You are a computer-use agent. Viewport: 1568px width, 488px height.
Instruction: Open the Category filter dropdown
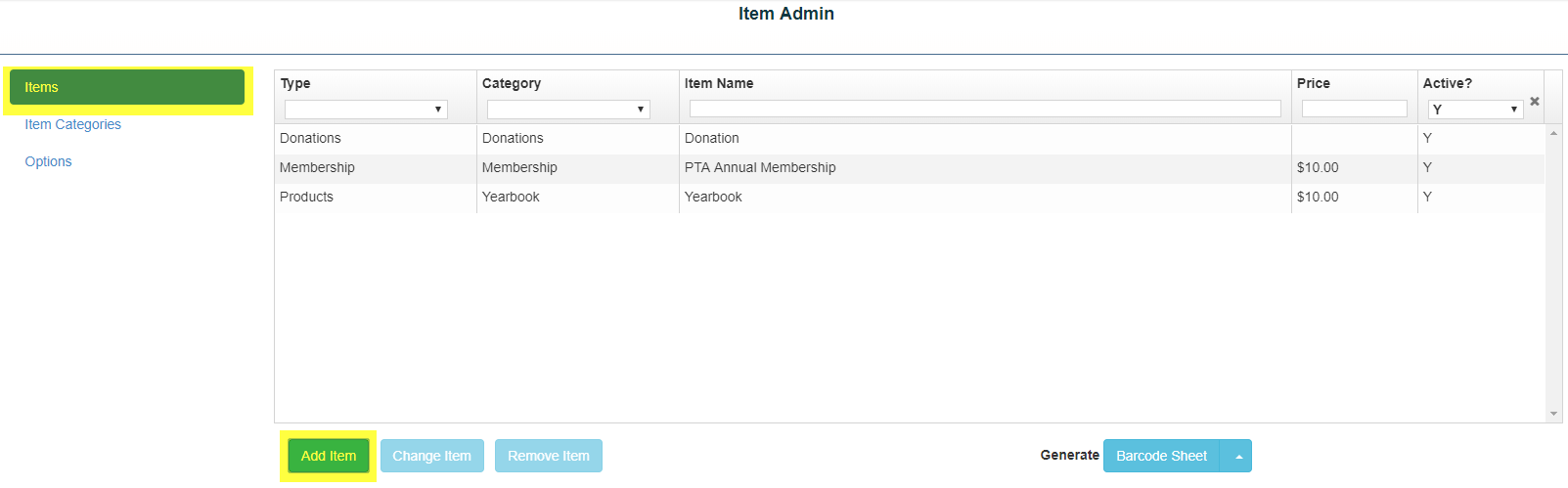pyautogui.click(x=568, y=110)
